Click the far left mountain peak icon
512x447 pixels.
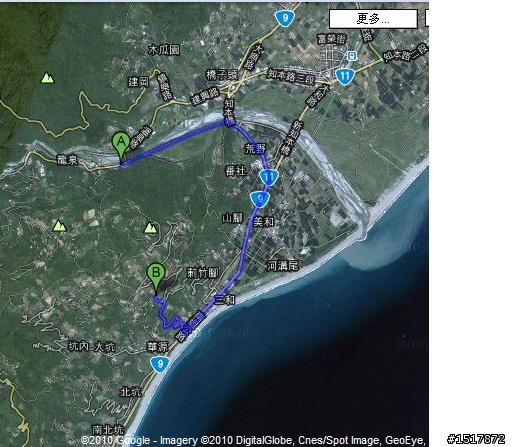60,226
